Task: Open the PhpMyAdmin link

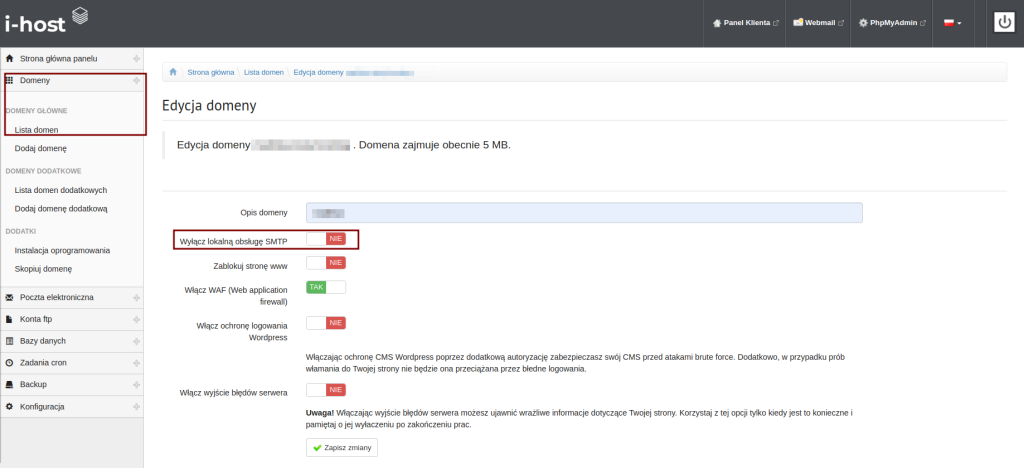Action: point(895,23)
